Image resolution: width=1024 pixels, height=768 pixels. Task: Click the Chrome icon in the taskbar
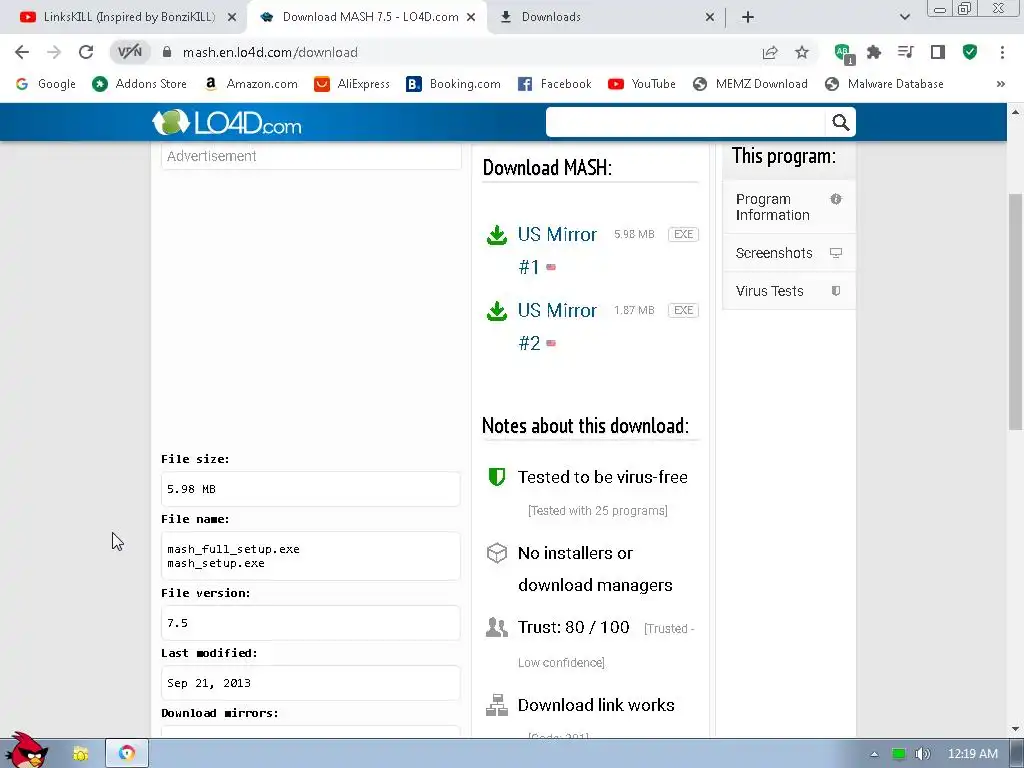(127, 754)
